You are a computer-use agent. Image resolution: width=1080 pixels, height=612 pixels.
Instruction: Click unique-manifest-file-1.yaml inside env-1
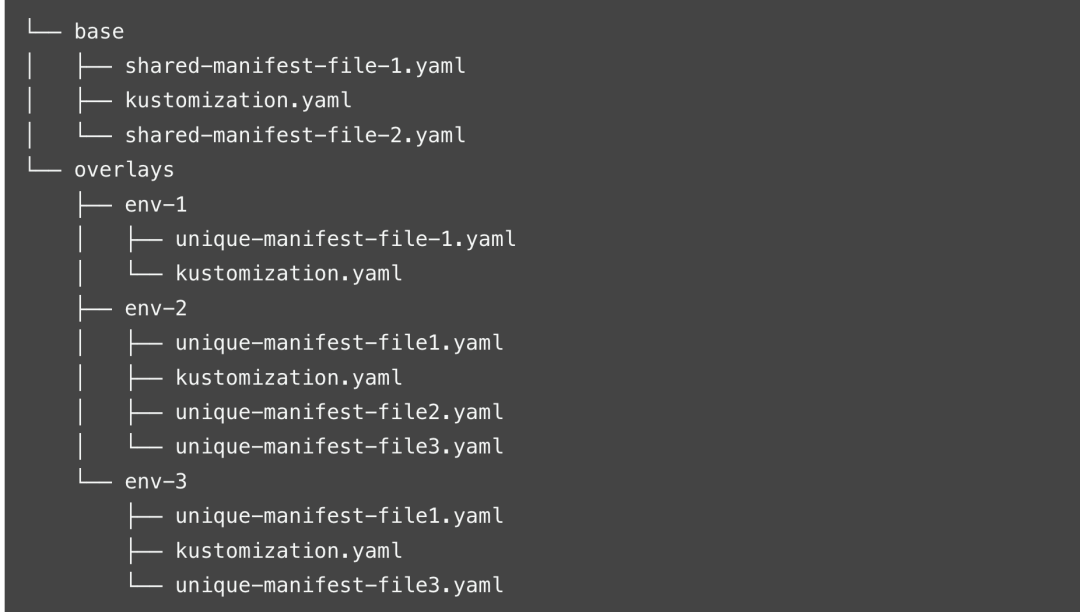[345, 239]
